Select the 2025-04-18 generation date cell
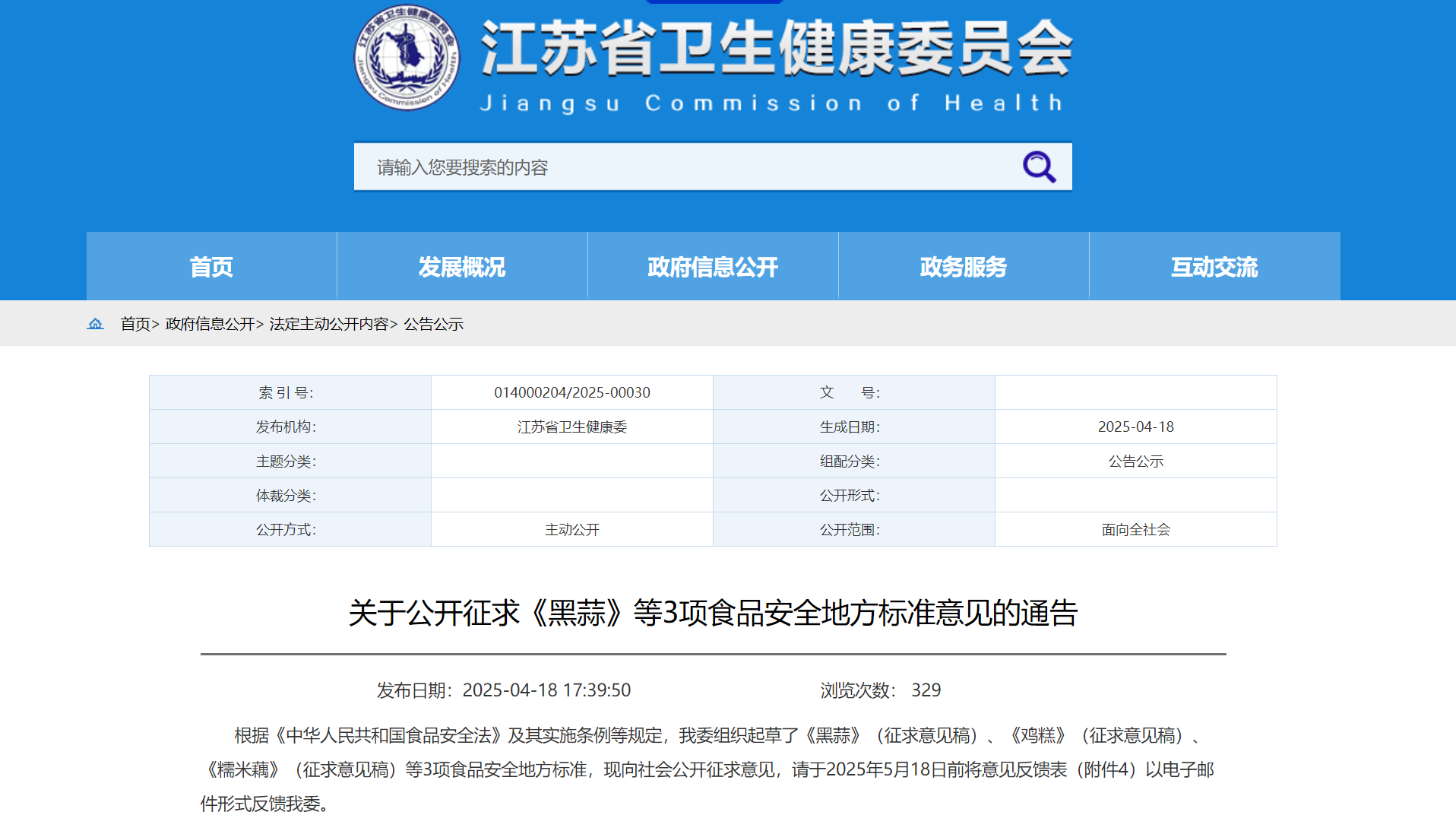Image resolution: width=1456 pixels, height=815 pixels. click(x=1135, y=427)
